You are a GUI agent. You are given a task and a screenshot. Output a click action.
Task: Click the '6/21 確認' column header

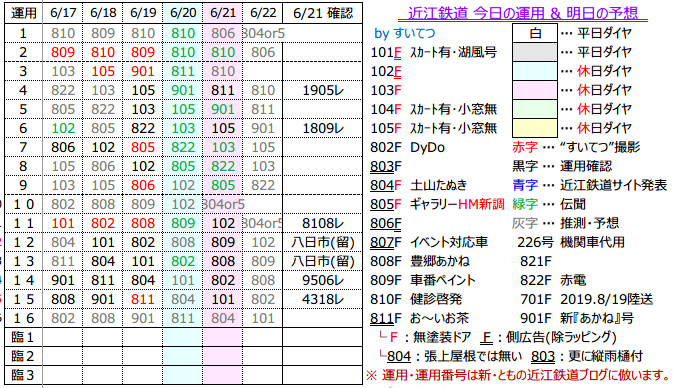(x=322, y=13)
